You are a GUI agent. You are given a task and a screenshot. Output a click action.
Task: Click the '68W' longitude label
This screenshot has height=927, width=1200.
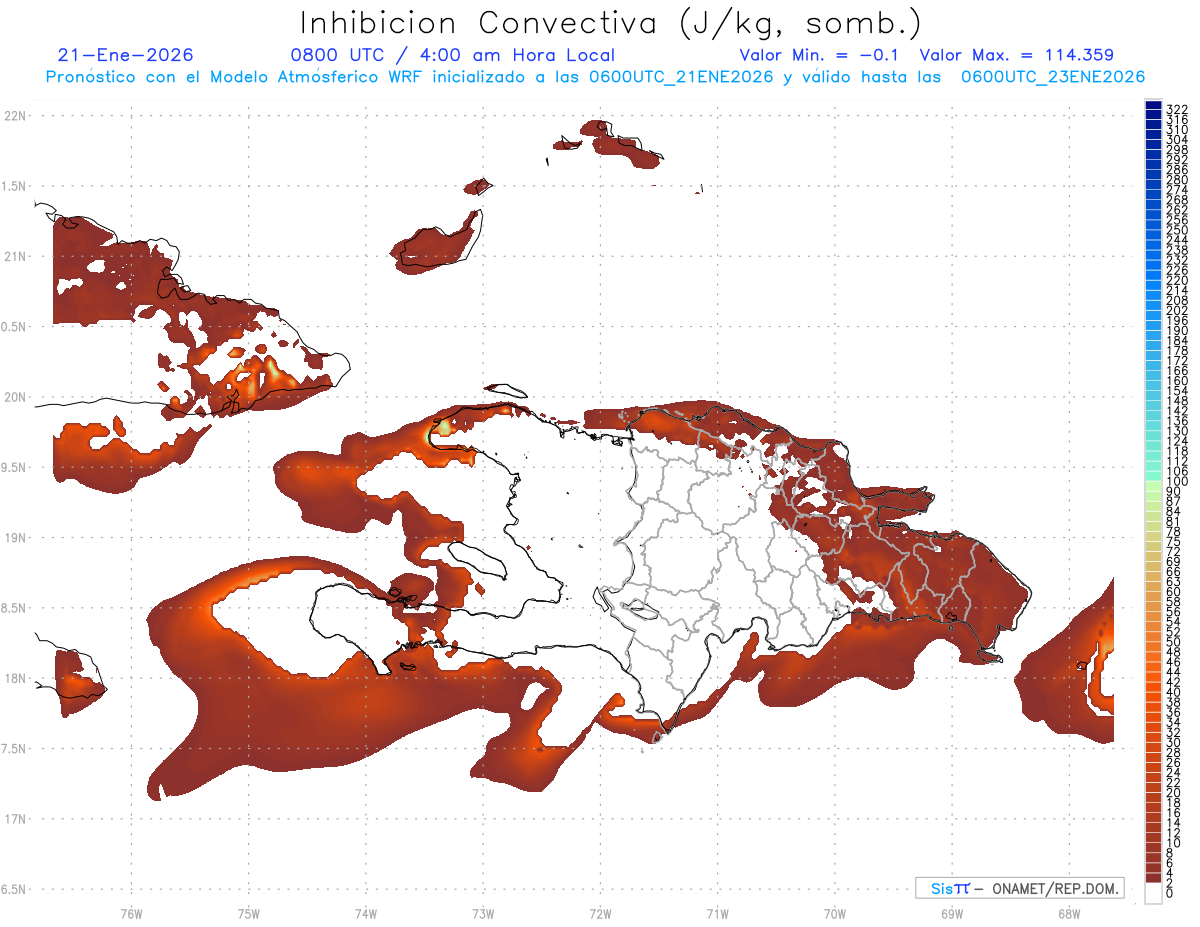(x=1069, y=912)
